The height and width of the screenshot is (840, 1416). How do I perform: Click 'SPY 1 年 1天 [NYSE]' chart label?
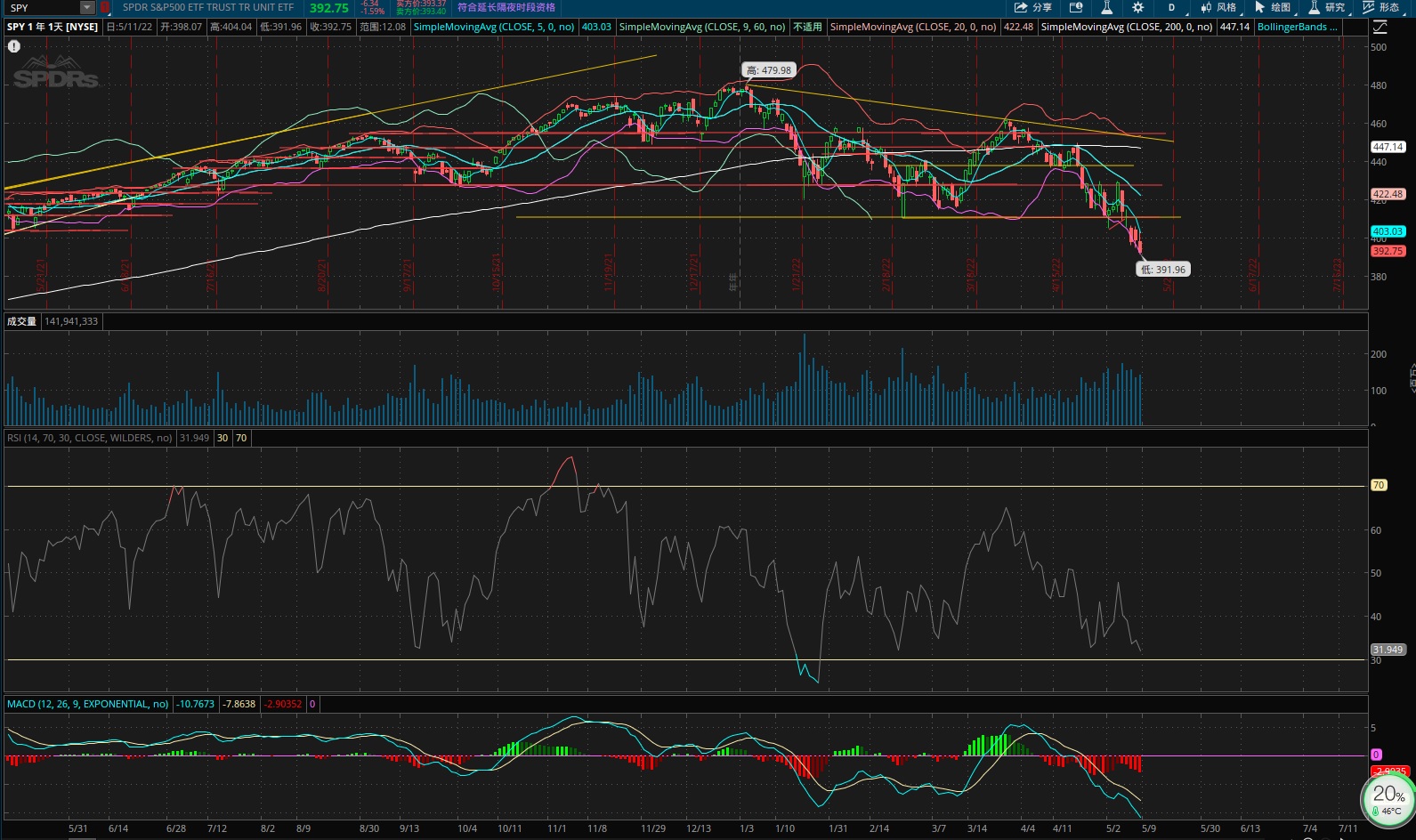tap(53, 27)
